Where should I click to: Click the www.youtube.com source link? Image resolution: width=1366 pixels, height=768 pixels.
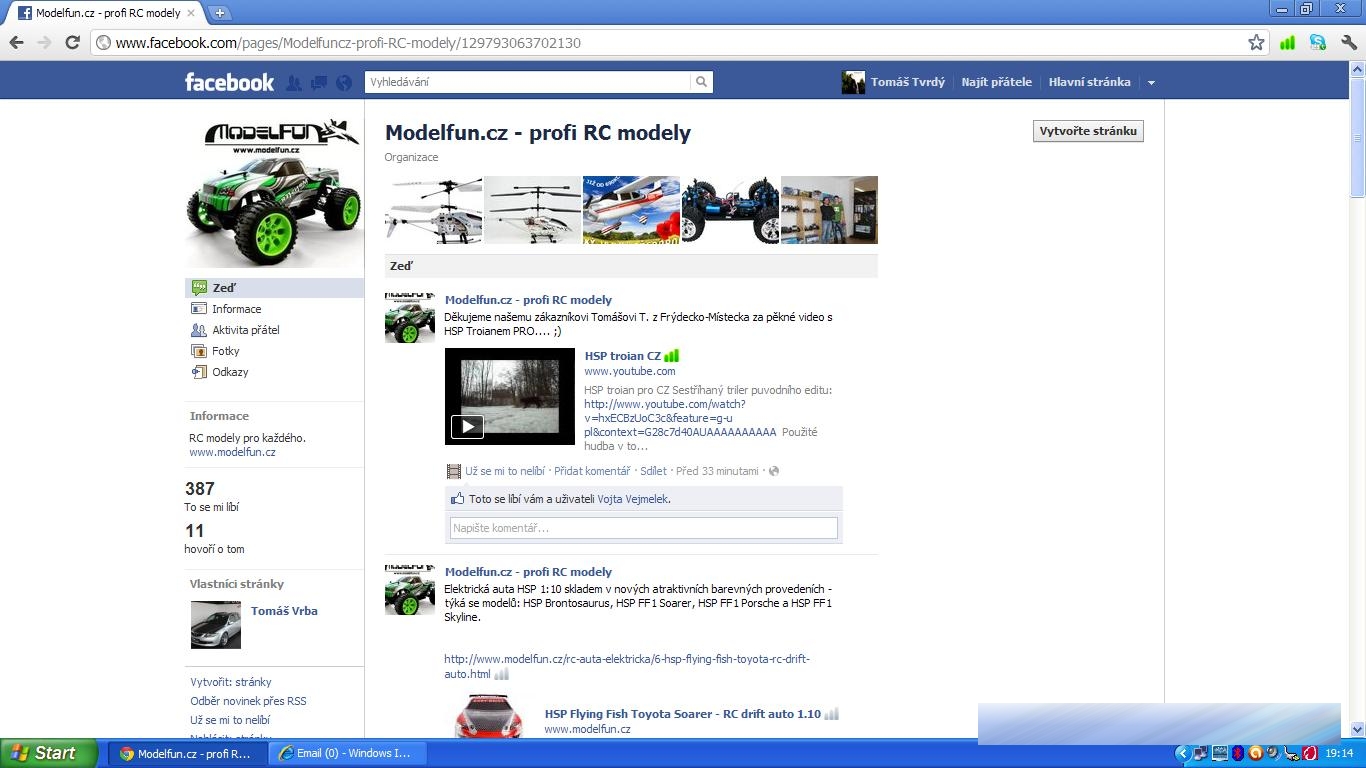[630, 371]
